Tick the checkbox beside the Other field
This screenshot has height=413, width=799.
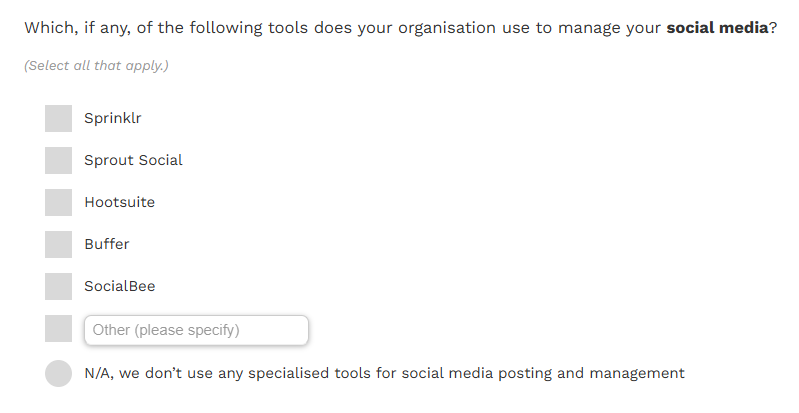click(58, 328)
